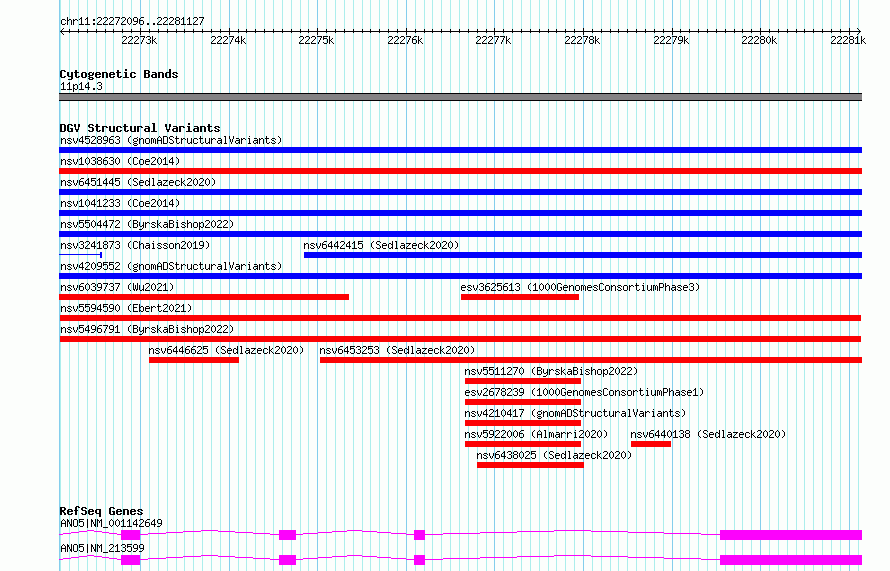Click red bar under nsv5594590
The height and width of the screenshot is (571, 890).
coord(460,318)
